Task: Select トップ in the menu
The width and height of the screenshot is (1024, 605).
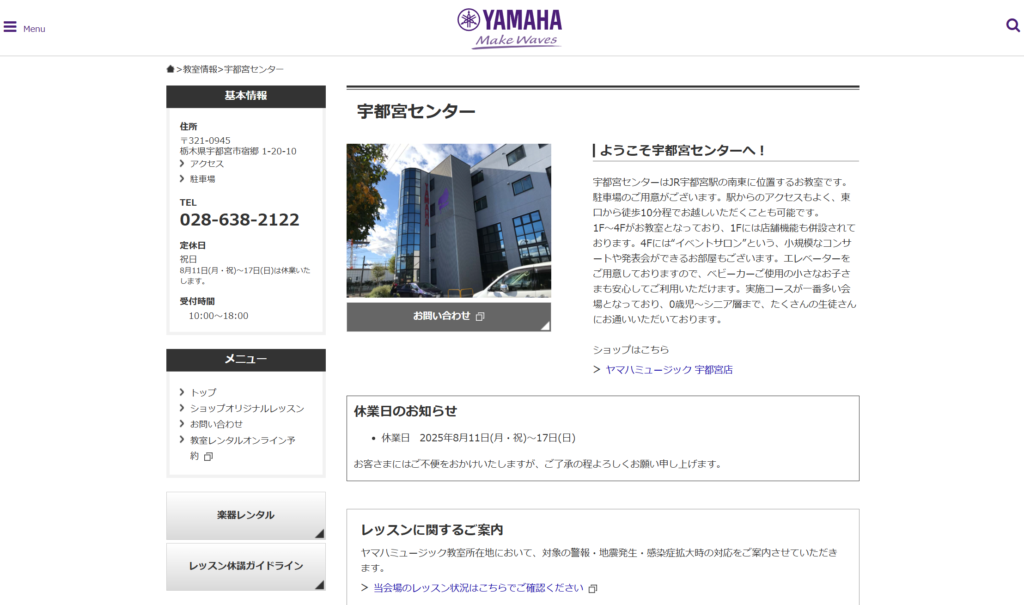Action: click(203, 393)
